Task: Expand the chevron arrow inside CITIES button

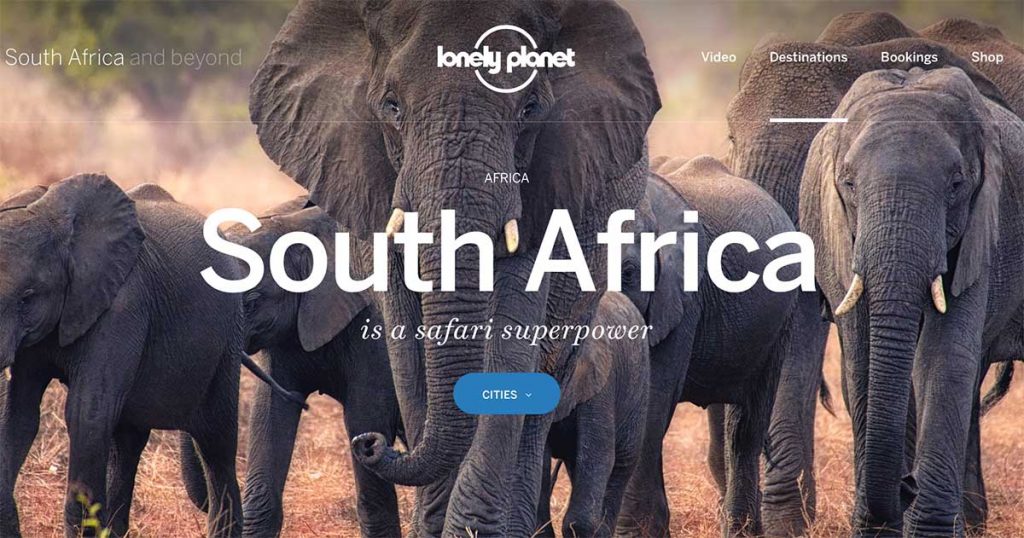Action: coord(528,394)
